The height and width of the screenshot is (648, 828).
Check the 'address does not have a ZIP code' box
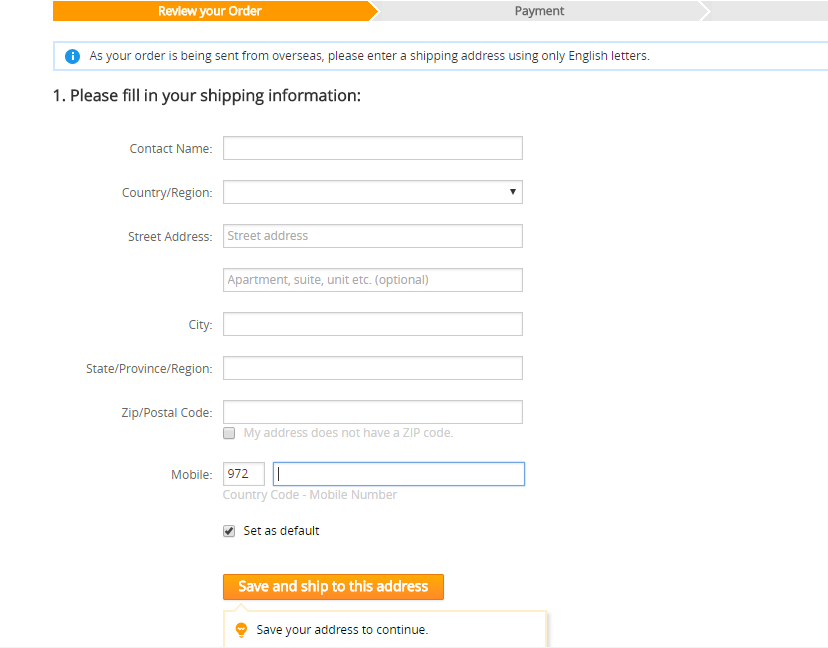coord(229,433)
